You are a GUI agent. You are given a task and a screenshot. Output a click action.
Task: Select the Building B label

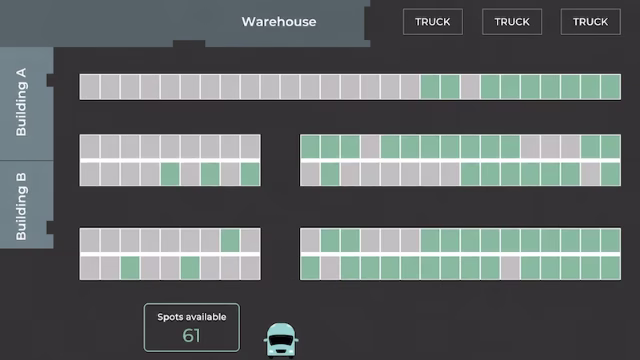[21, 207]
